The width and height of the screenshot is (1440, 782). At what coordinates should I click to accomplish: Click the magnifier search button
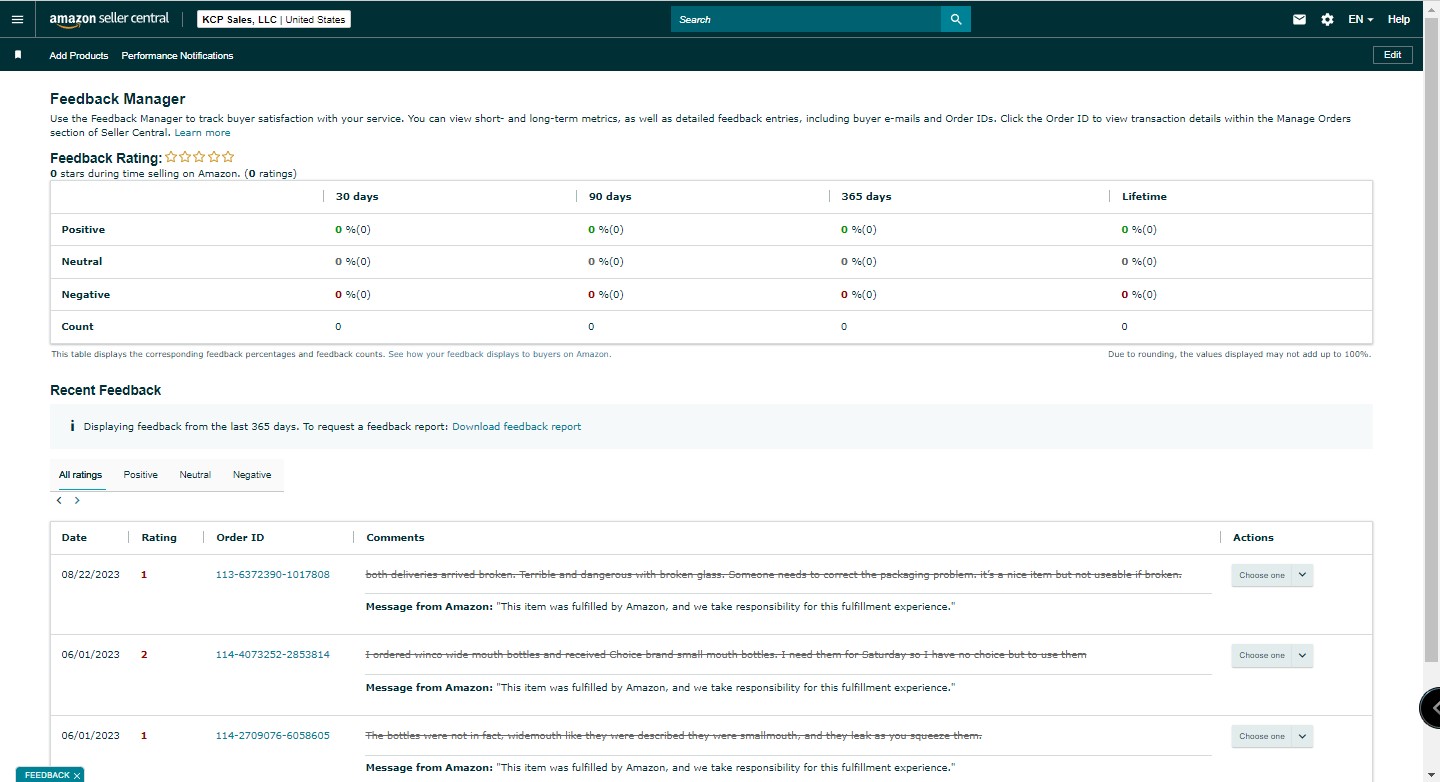click(956, 19)
